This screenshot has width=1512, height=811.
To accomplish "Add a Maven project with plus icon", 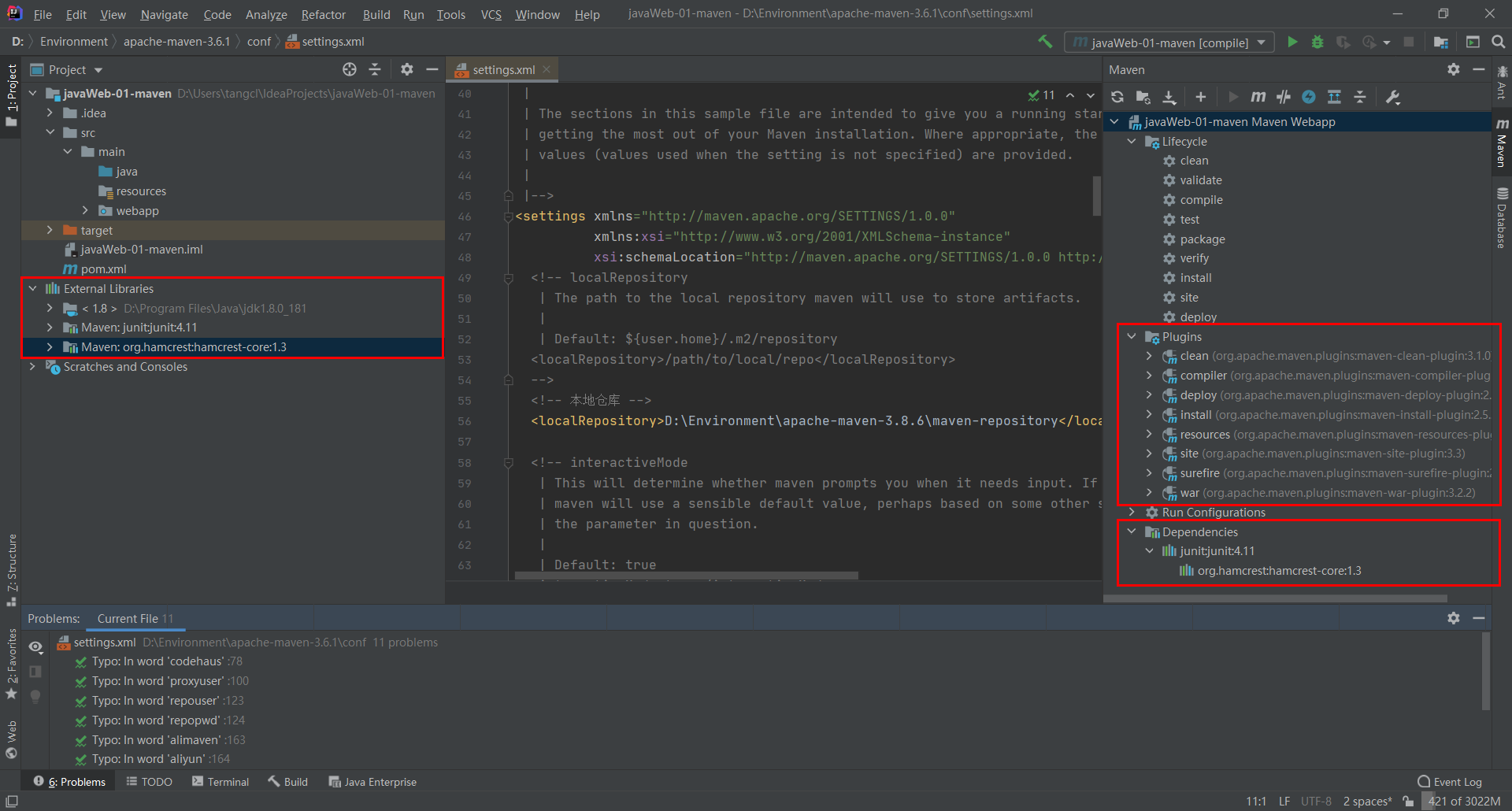I will click(x=1200, y=97).
